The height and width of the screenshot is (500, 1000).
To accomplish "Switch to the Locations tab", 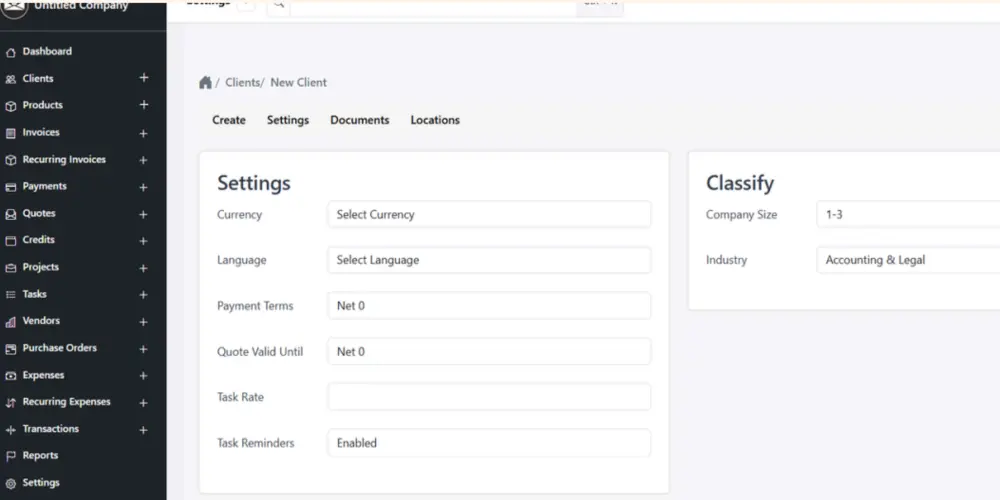I will [435, 120].
